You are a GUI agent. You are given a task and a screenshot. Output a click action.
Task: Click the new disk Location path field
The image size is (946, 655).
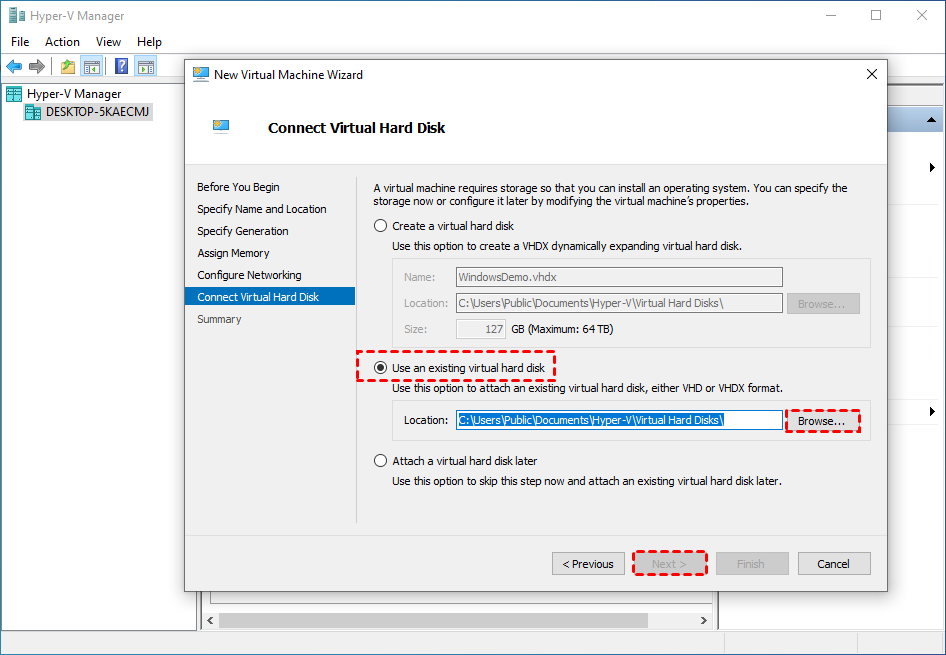(619, 303)
